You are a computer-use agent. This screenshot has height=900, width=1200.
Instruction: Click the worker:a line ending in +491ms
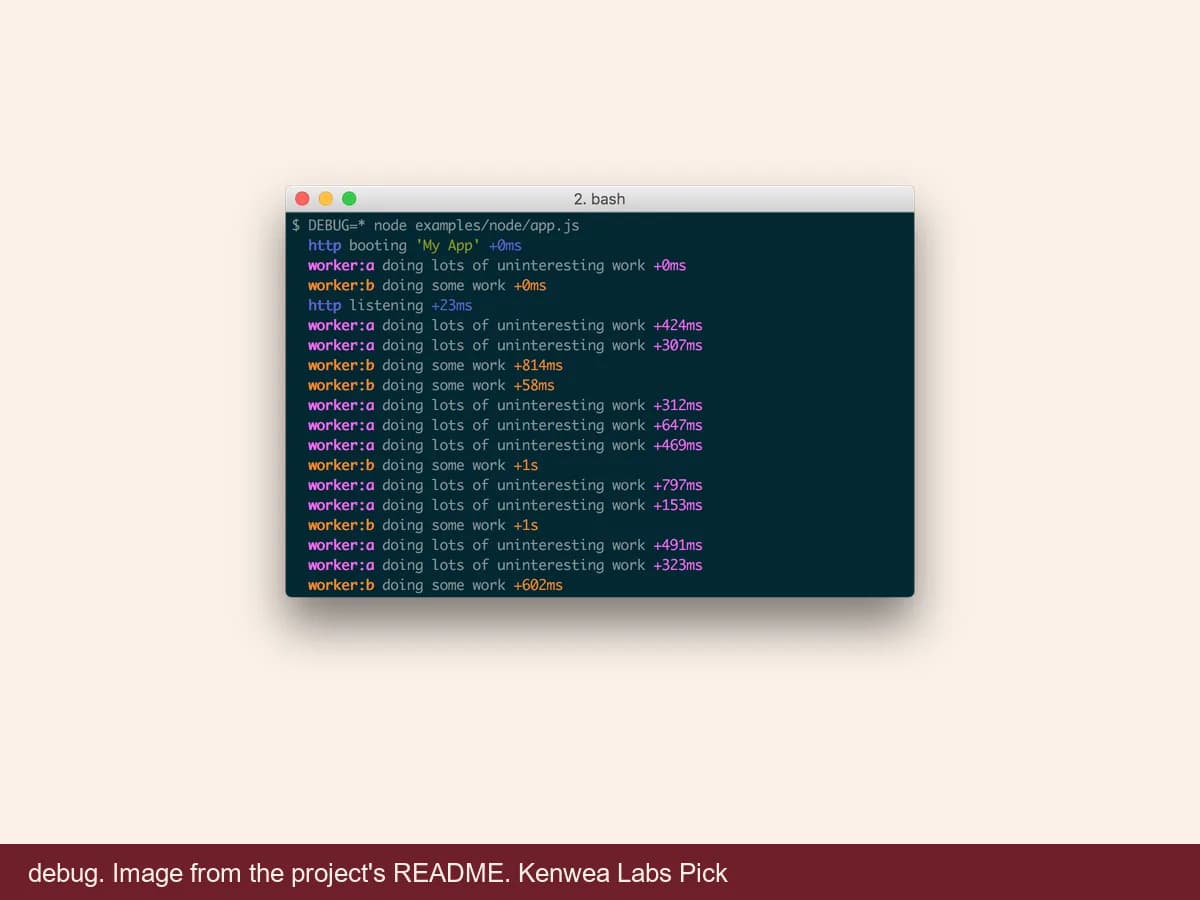[505, 545]
